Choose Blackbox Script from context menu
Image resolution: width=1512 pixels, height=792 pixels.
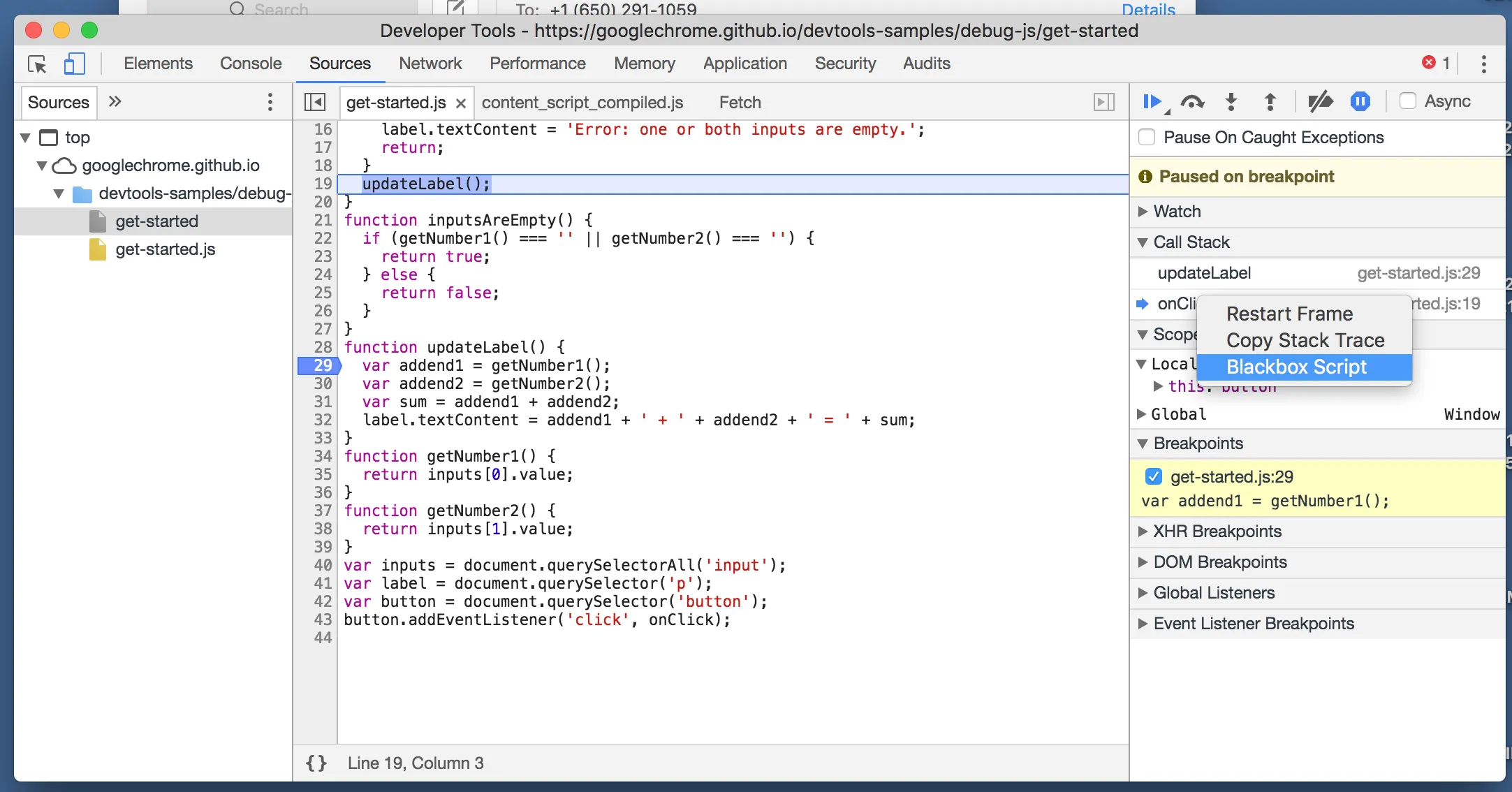pyautogui.click(x=1296, y=367)
